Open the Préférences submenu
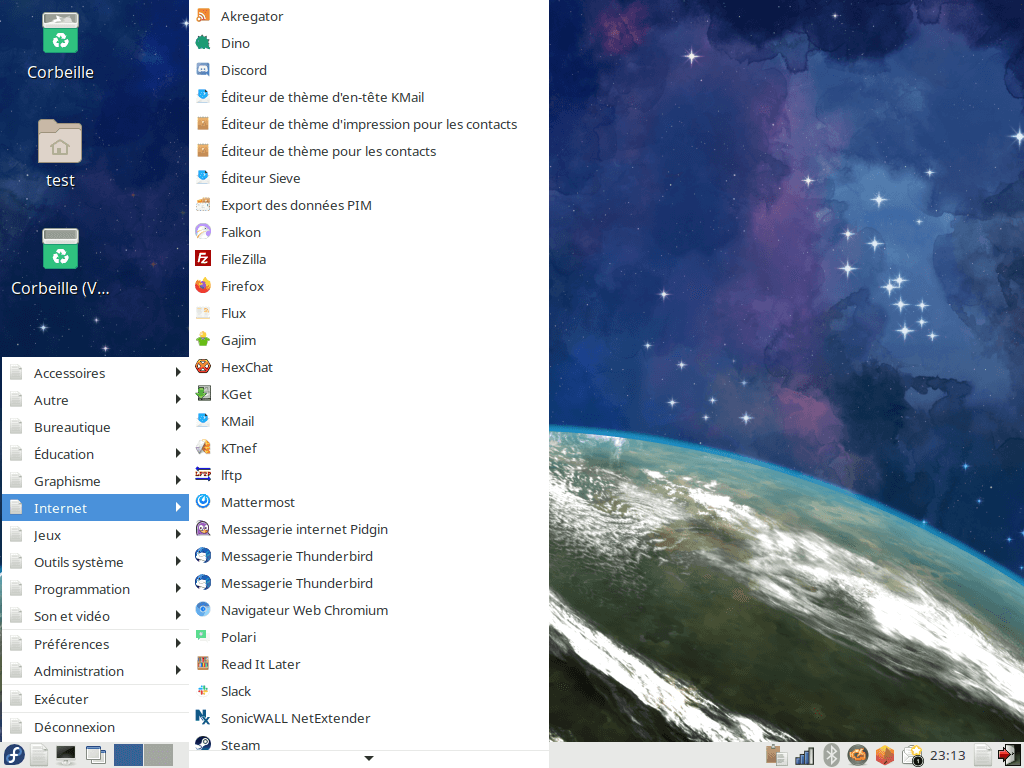 [x=95, y=644]
